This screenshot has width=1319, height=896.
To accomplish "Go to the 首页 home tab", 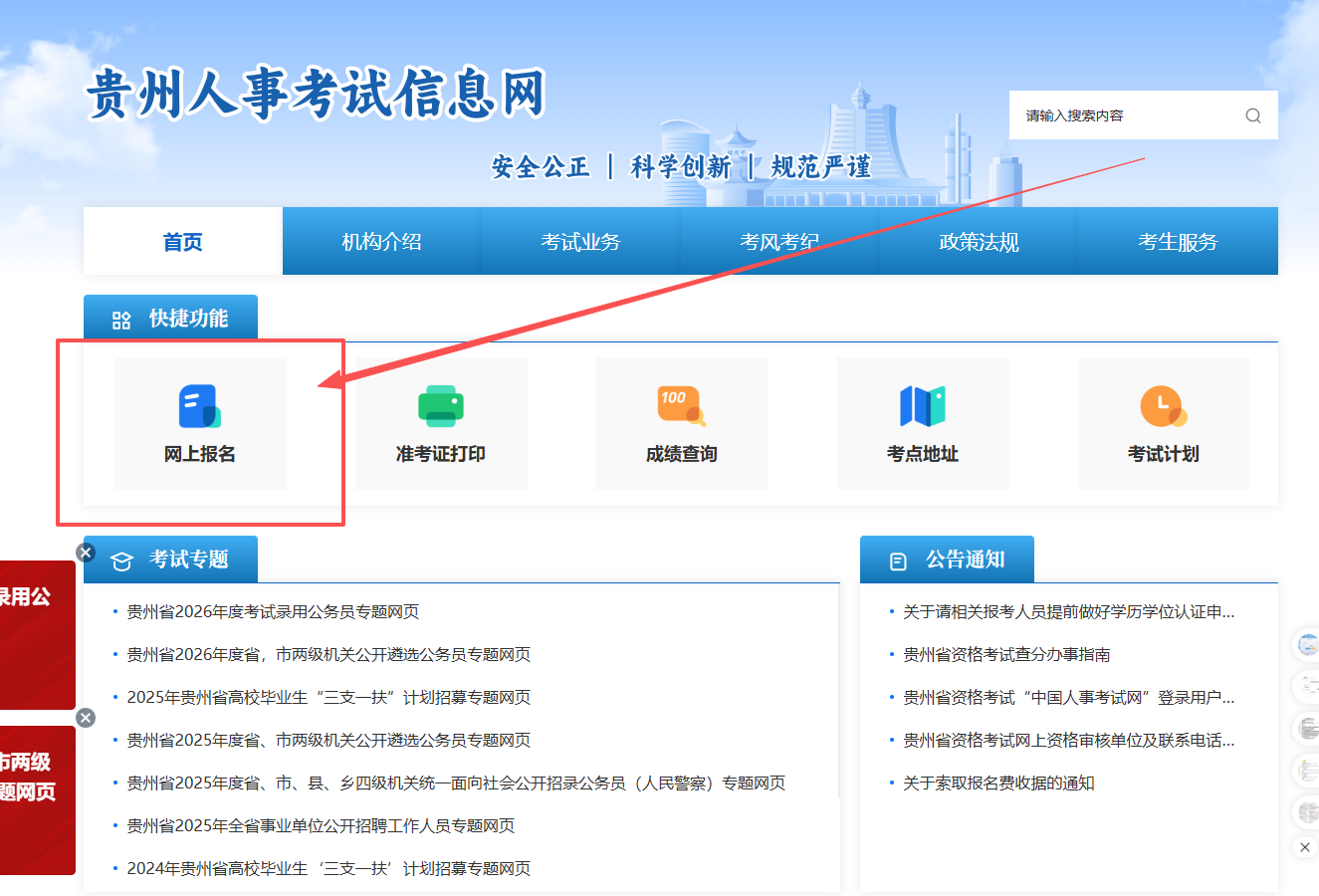I will click(183, 242).
